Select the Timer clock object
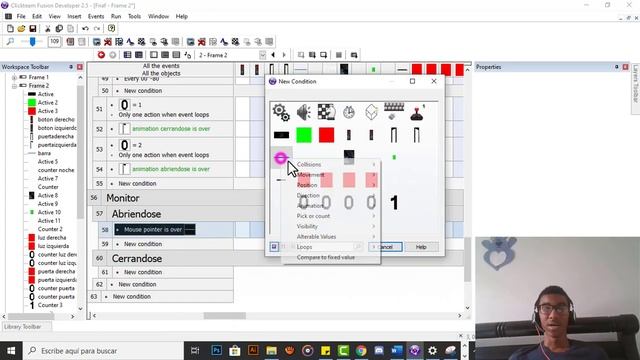Screen dimensions: 640x360 pos(349,112)
